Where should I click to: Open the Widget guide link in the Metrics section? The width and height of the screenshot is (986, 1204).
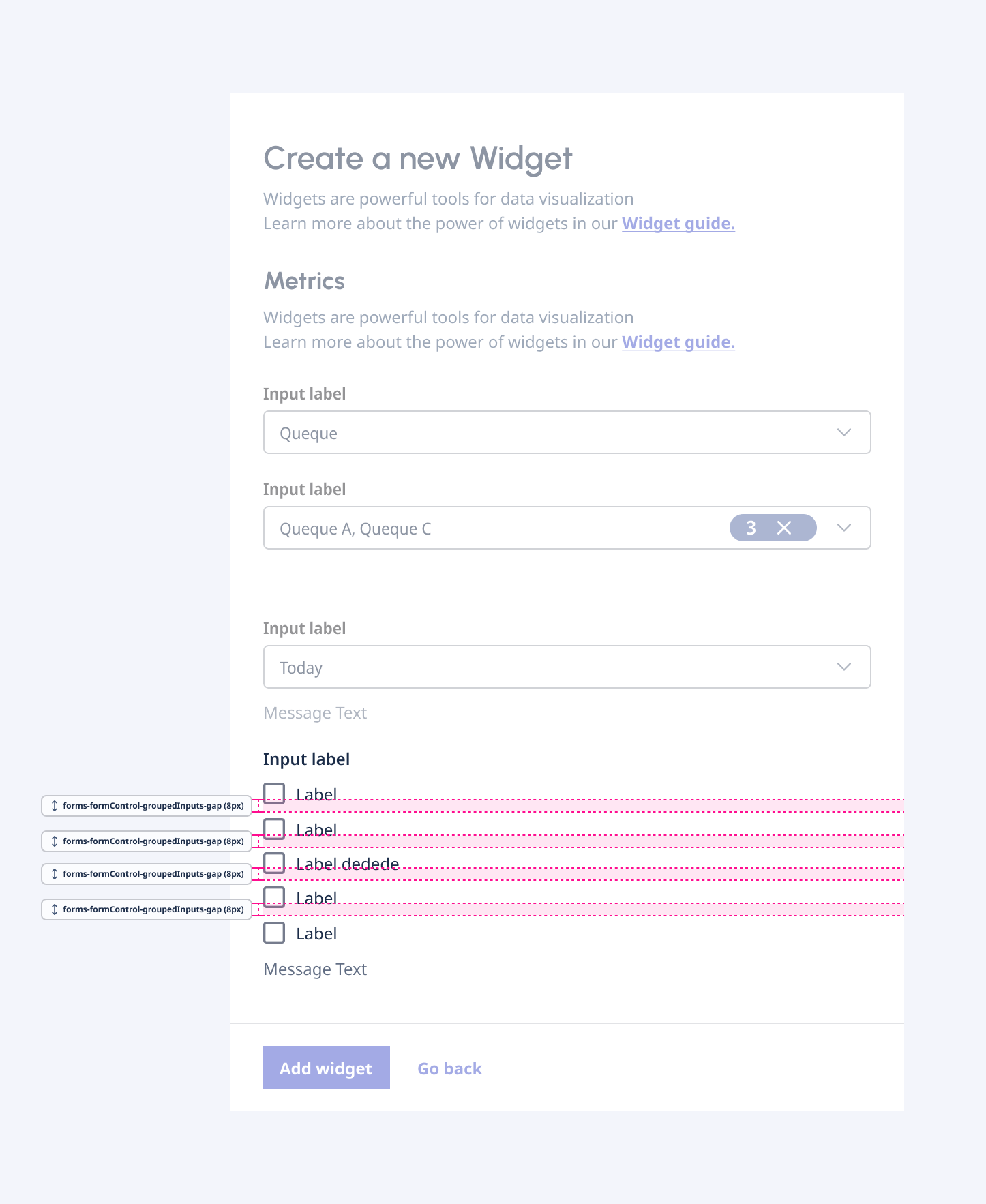(x=678, y=342)
